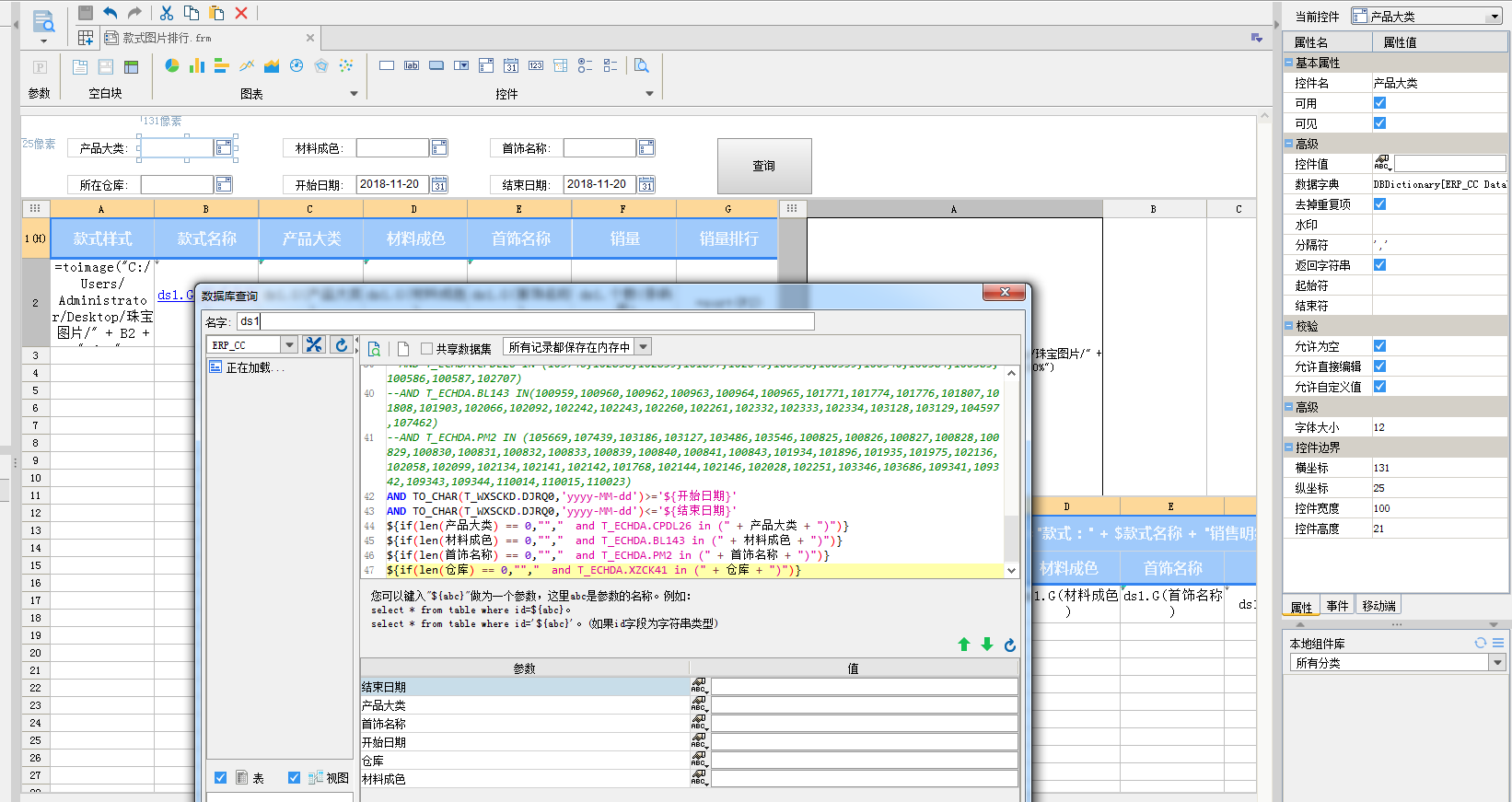Click the undo arrow icon
Screen dimensions: 1512x802
[110, 13]
